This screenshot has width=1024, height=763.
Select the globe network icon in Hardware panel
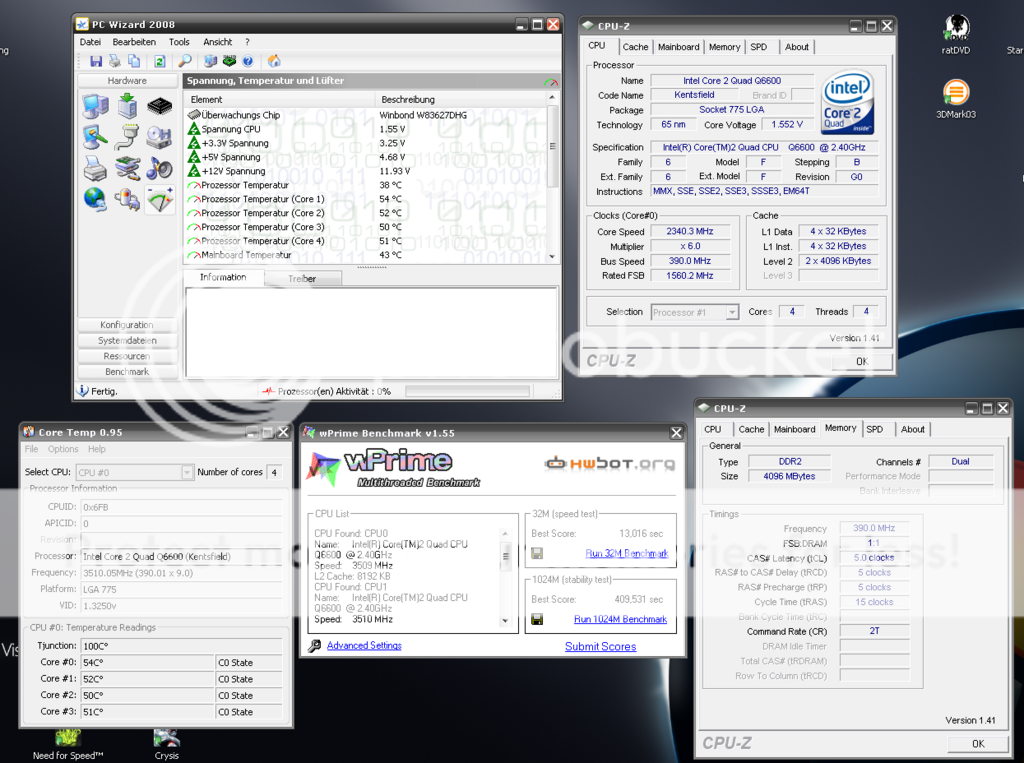(x=95, y=199)
